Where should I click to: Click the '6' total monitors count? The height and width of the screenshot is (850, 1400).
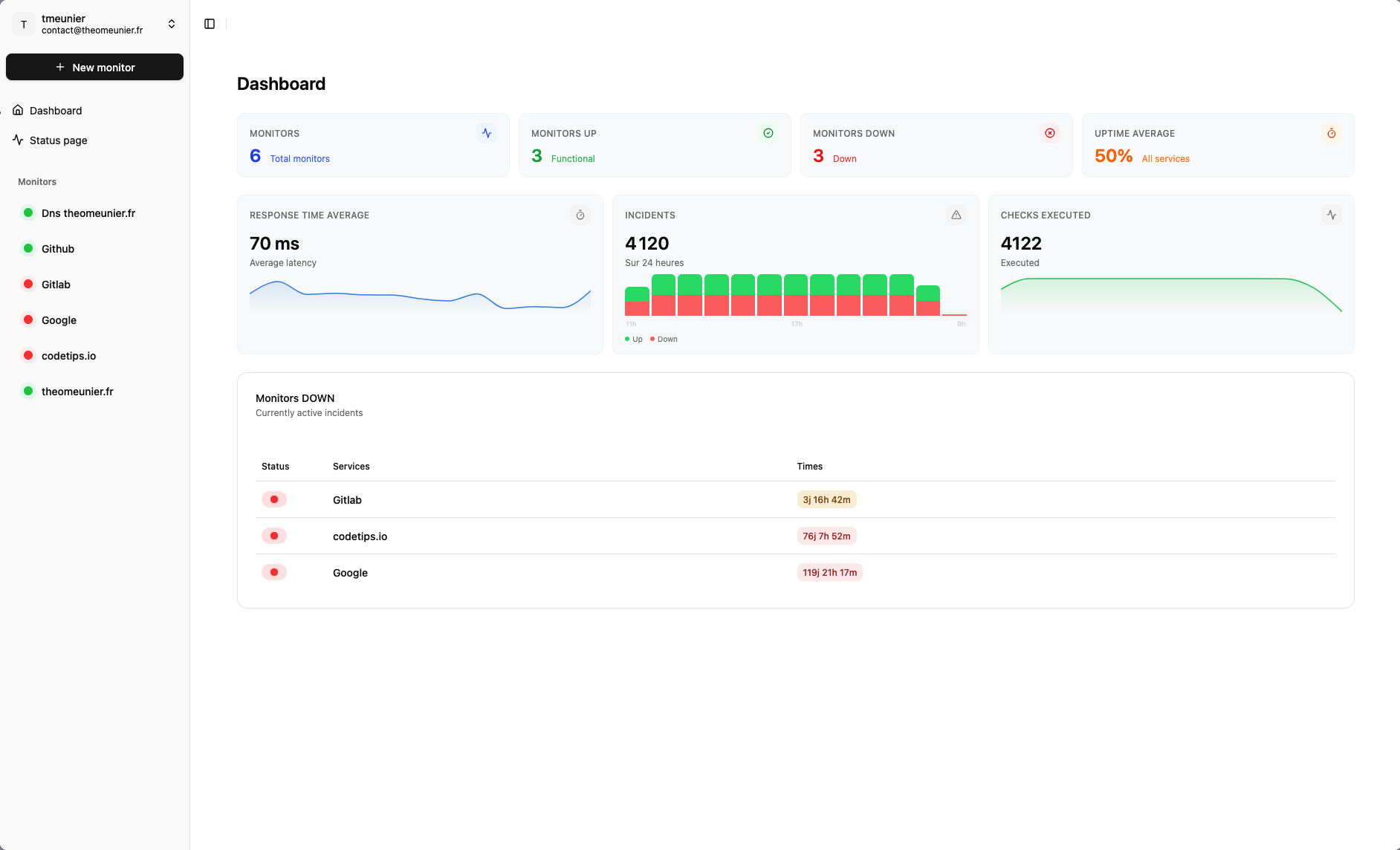(255, 156)
